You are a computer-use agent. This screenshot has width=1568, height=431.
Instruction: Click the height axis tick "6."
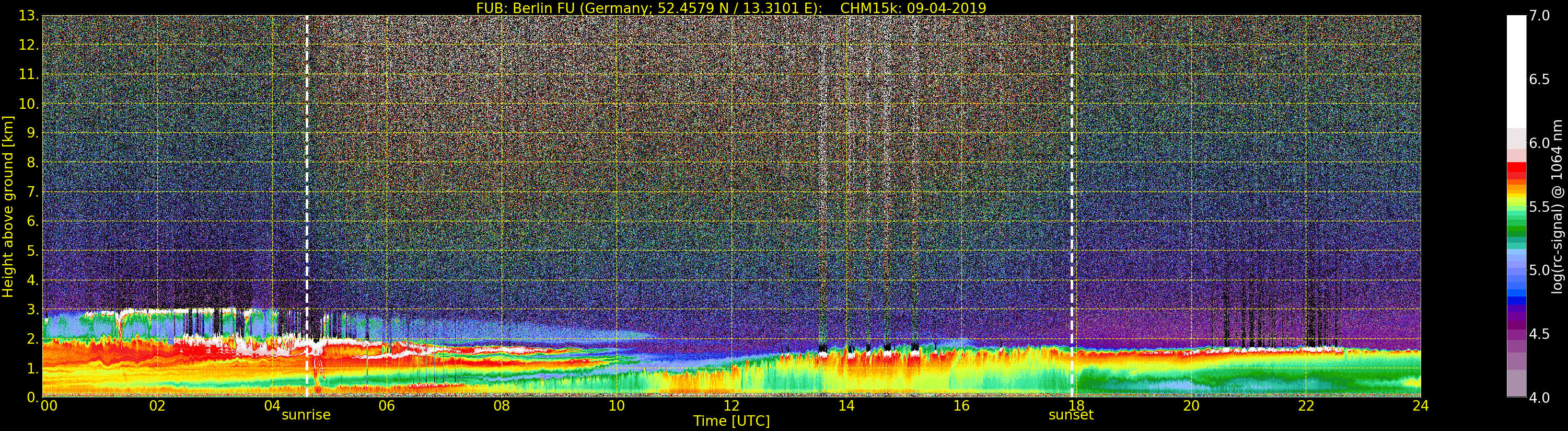tap(33, 221)
